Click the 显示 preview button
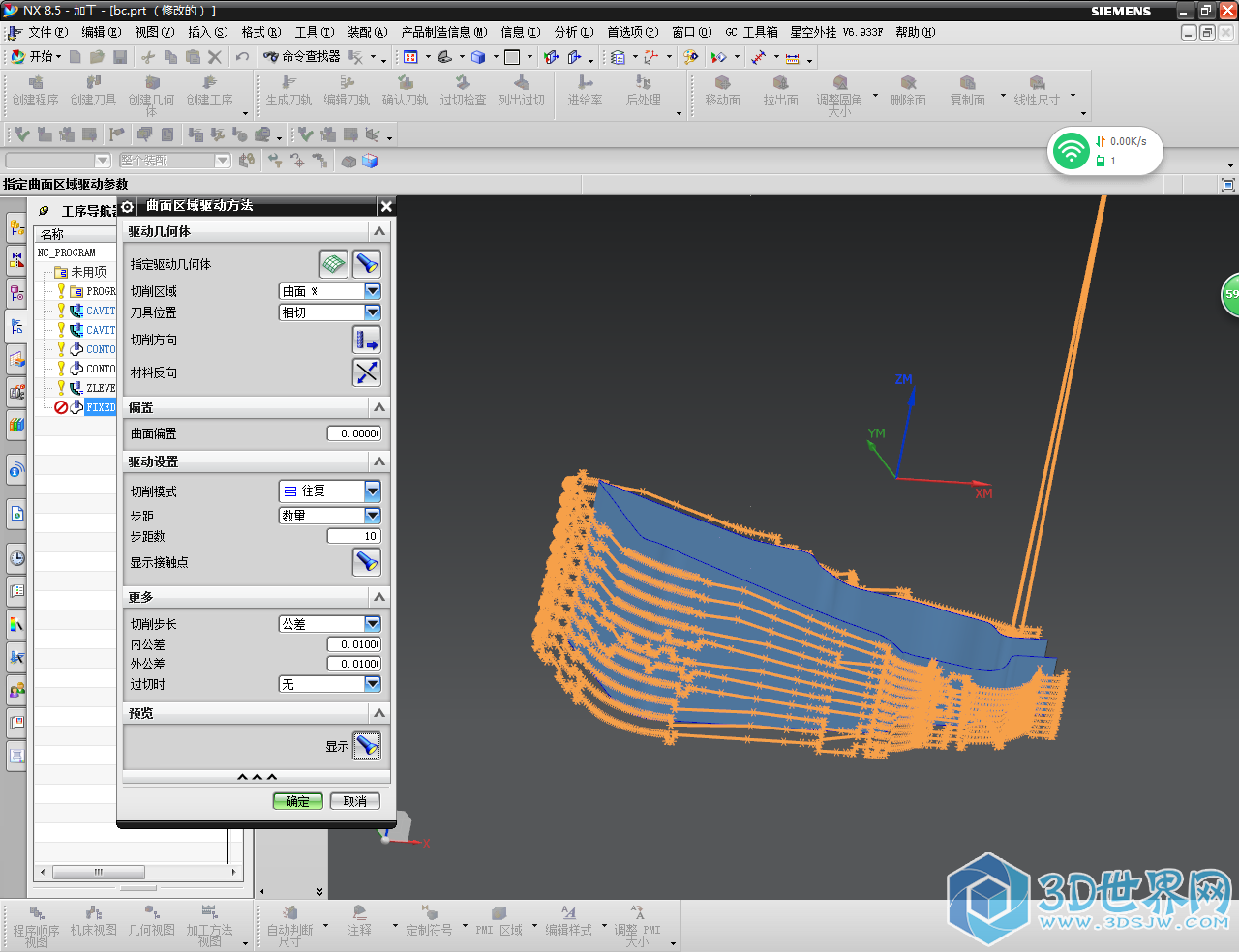This screenshot has width=1239, height=952. [x=367, y=746]
